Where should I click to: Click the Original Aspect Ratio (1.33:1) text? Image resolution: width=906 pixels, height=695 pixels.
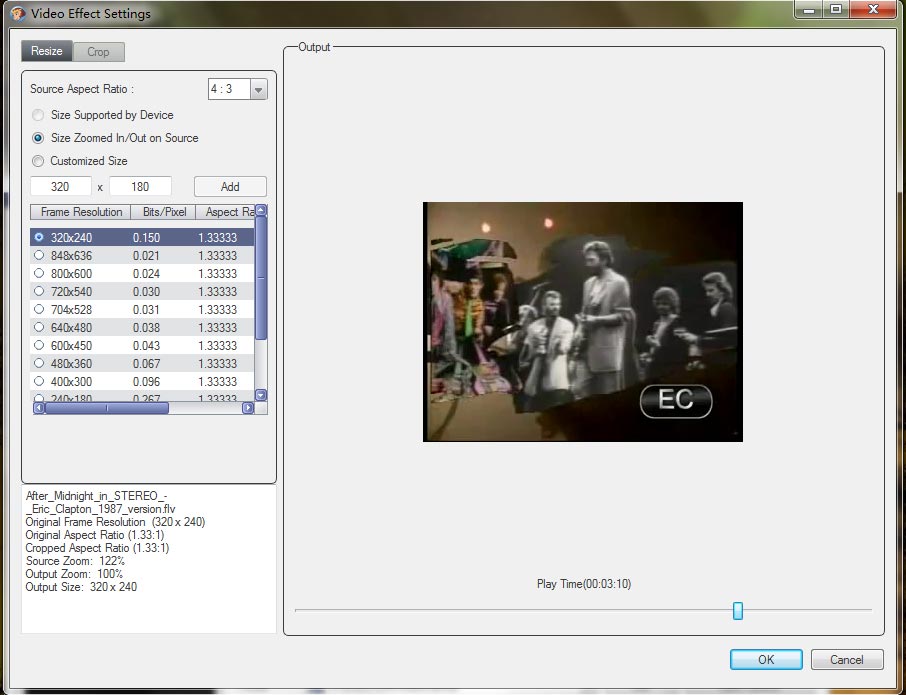click(95, 535)
